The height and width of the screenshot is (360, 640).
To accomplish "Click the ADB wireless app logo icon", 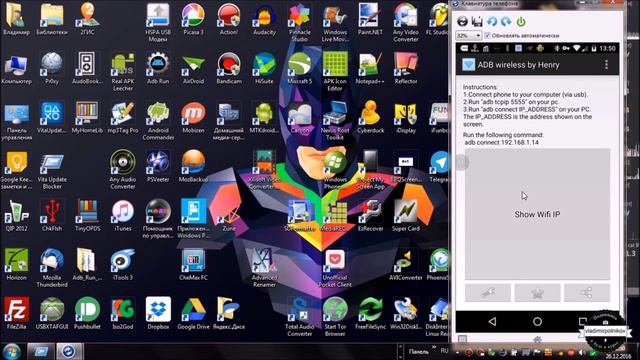I will coord(468,64).
